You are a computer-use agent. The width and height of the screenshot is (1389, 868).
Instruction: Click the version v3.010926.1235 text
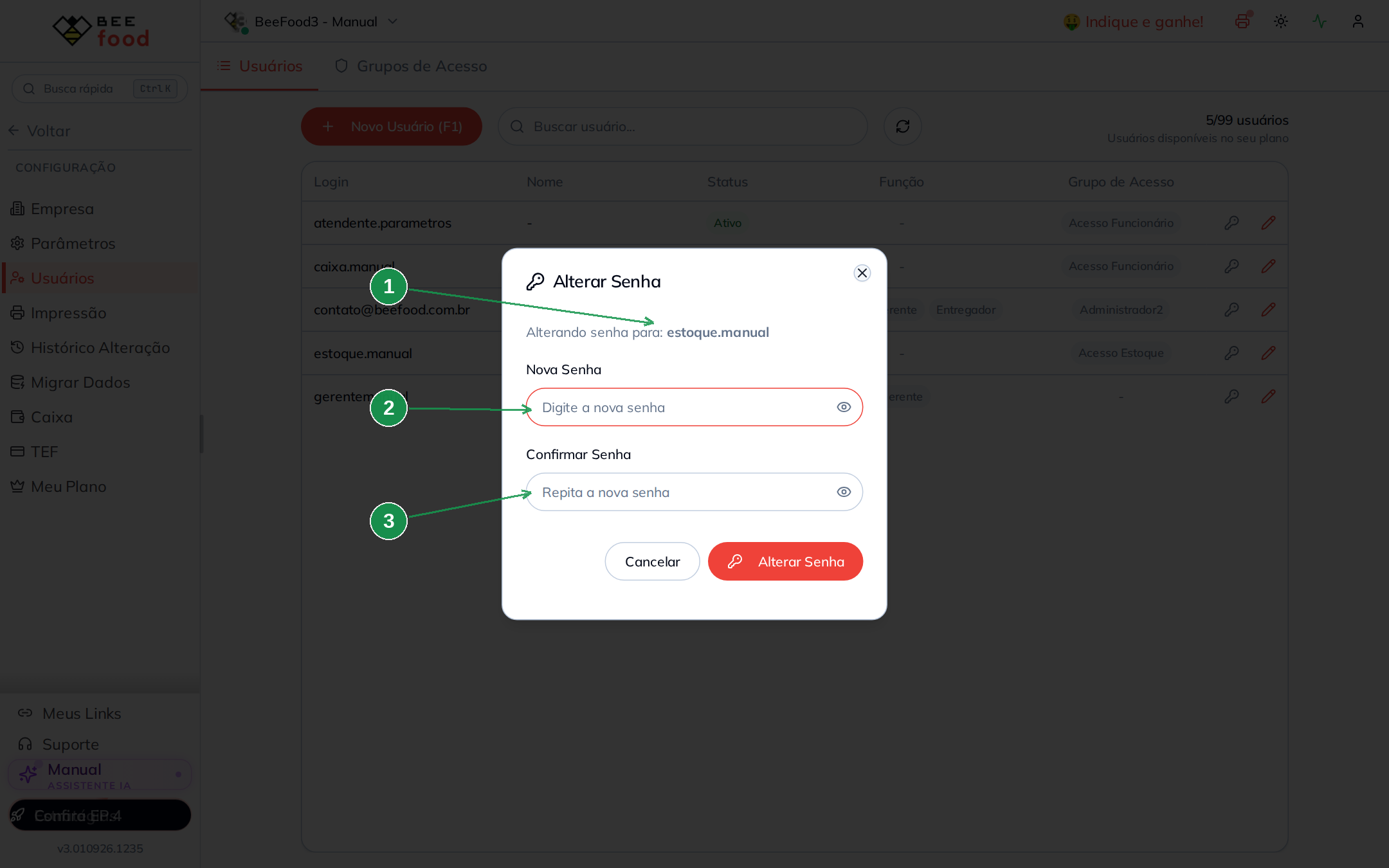click(100, 849)
